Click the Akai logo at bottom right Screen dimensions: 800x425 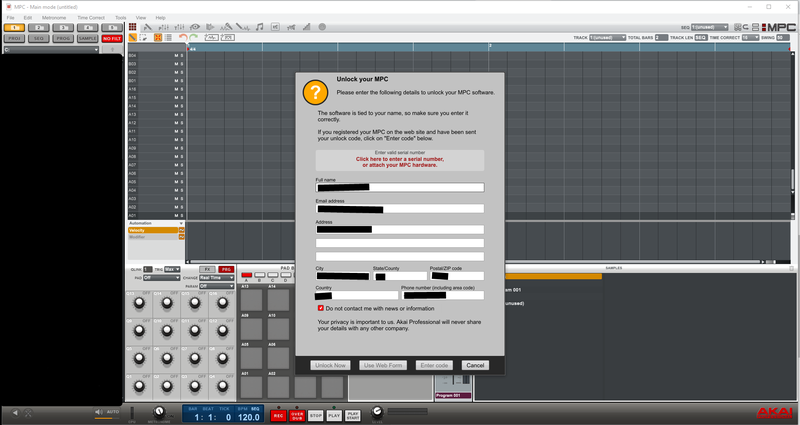point(774,412)
